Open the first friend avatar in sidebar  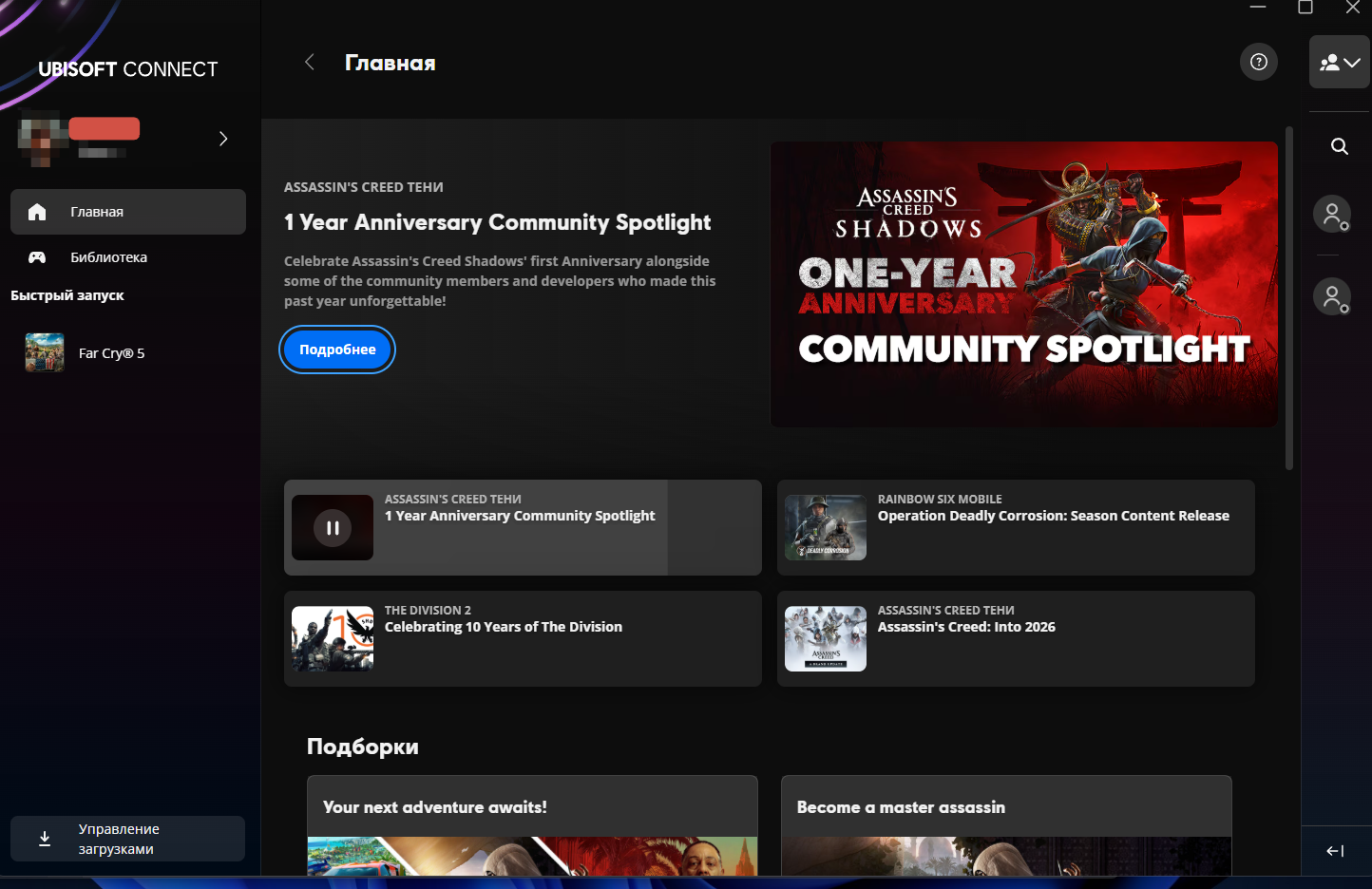point(1332,215)
